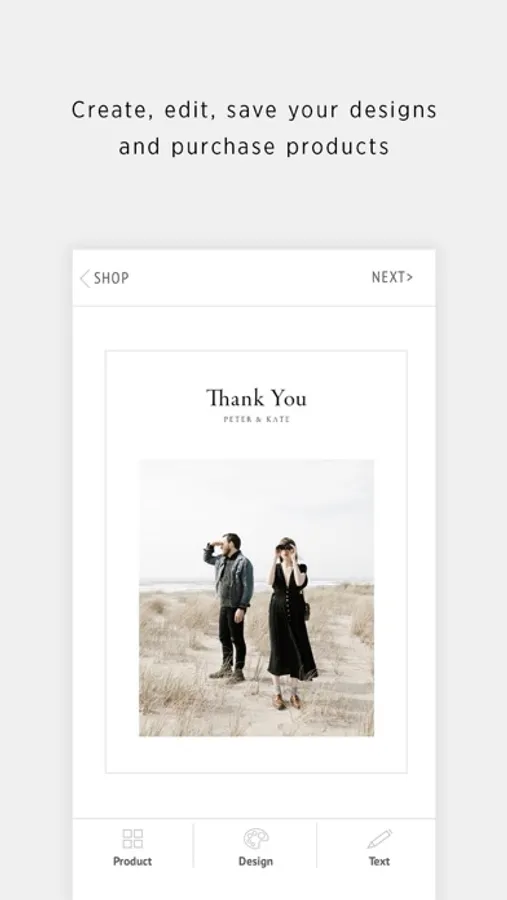Click the 'and purchase products' caption line
Screen dimensions: 507x900
tap(254, 146)
